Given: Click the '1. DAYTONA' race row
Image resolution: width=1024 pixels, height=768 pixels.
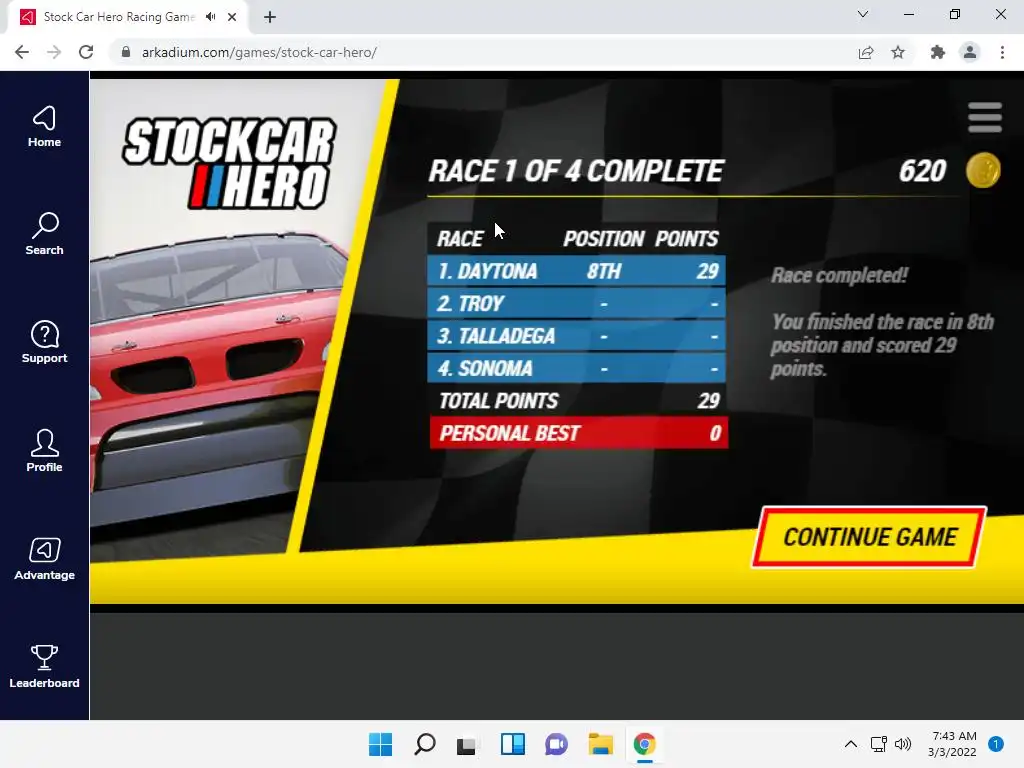Looking at the screenshot, I should coord(577,270).
